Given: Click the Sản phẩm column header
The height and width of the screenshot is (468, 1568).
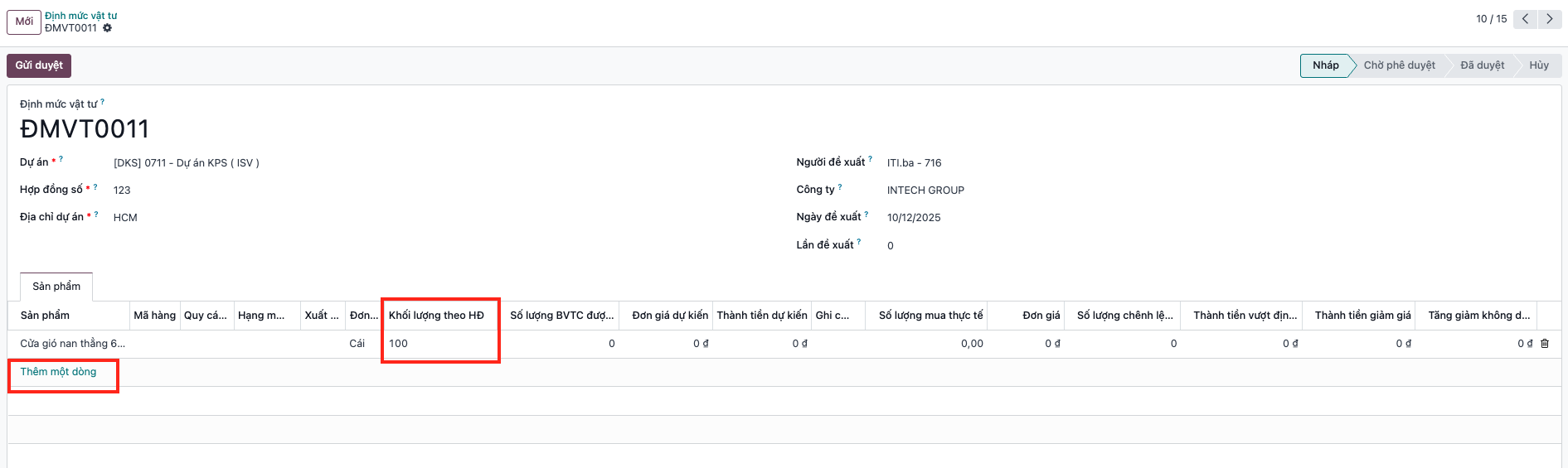Looking at the screenshot, I should click(x=69, y=316).
